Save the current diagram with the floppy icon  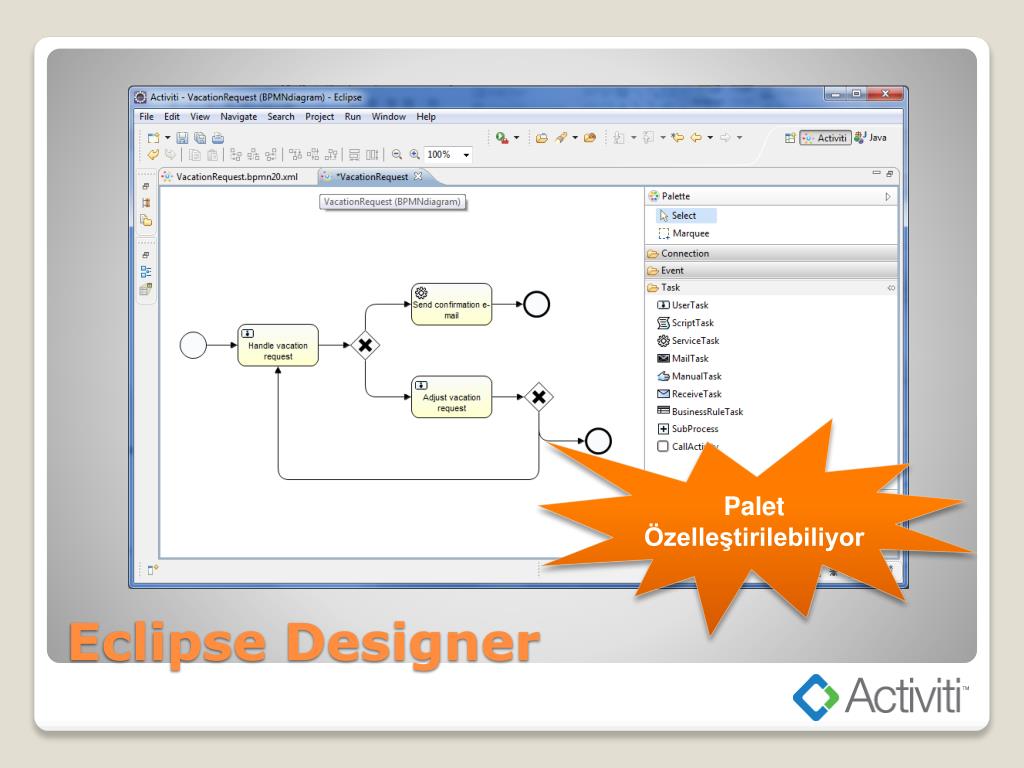[x=182, y=138]
